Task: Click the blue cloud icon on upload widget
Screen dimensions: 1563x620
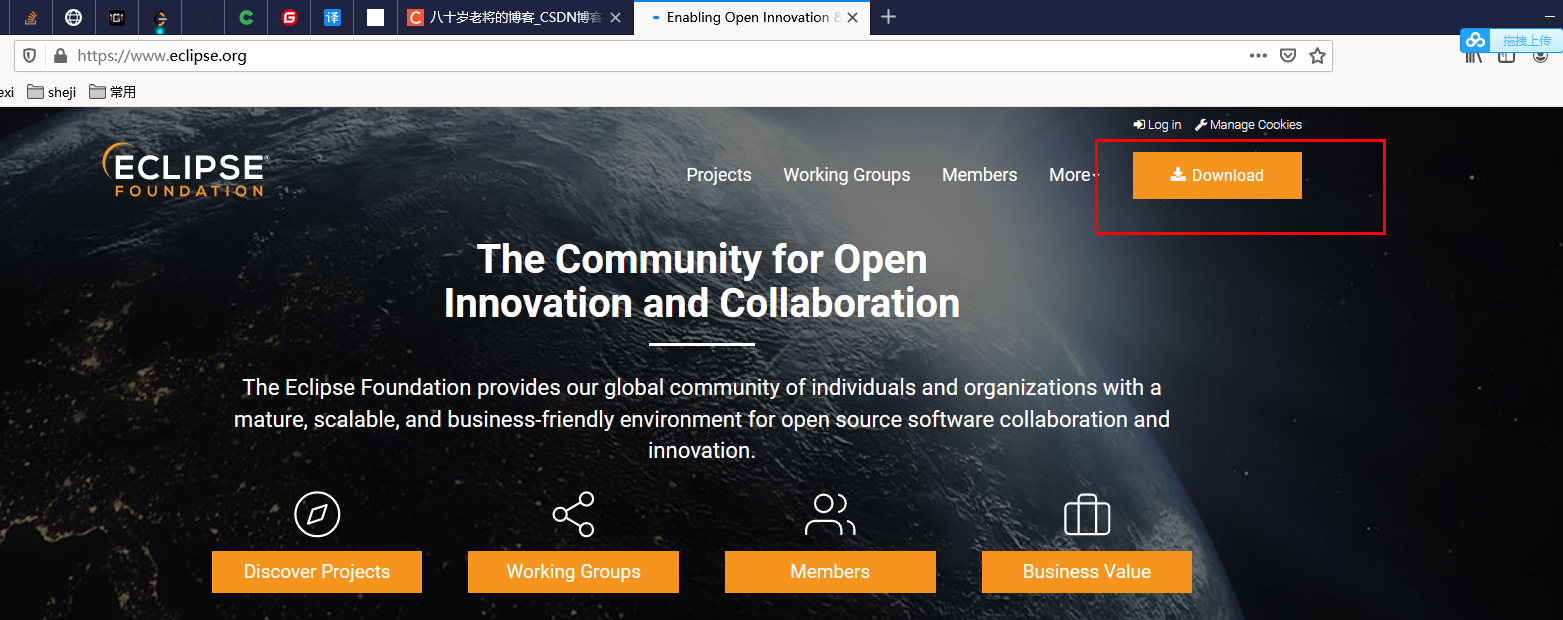Action: [x=1476, y=40]
